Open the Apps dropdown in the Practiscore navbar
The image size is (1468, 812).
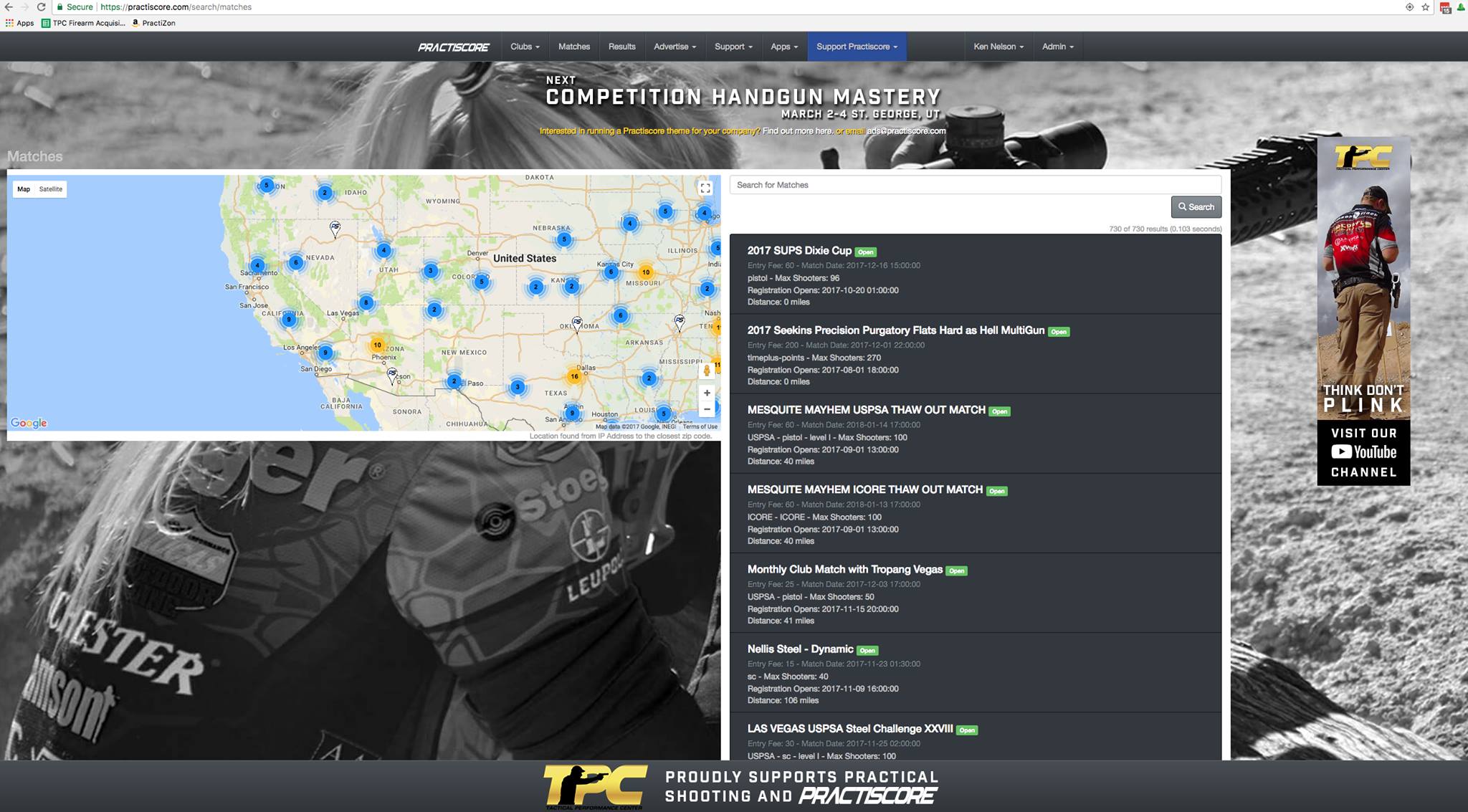(x=784, y=47)
